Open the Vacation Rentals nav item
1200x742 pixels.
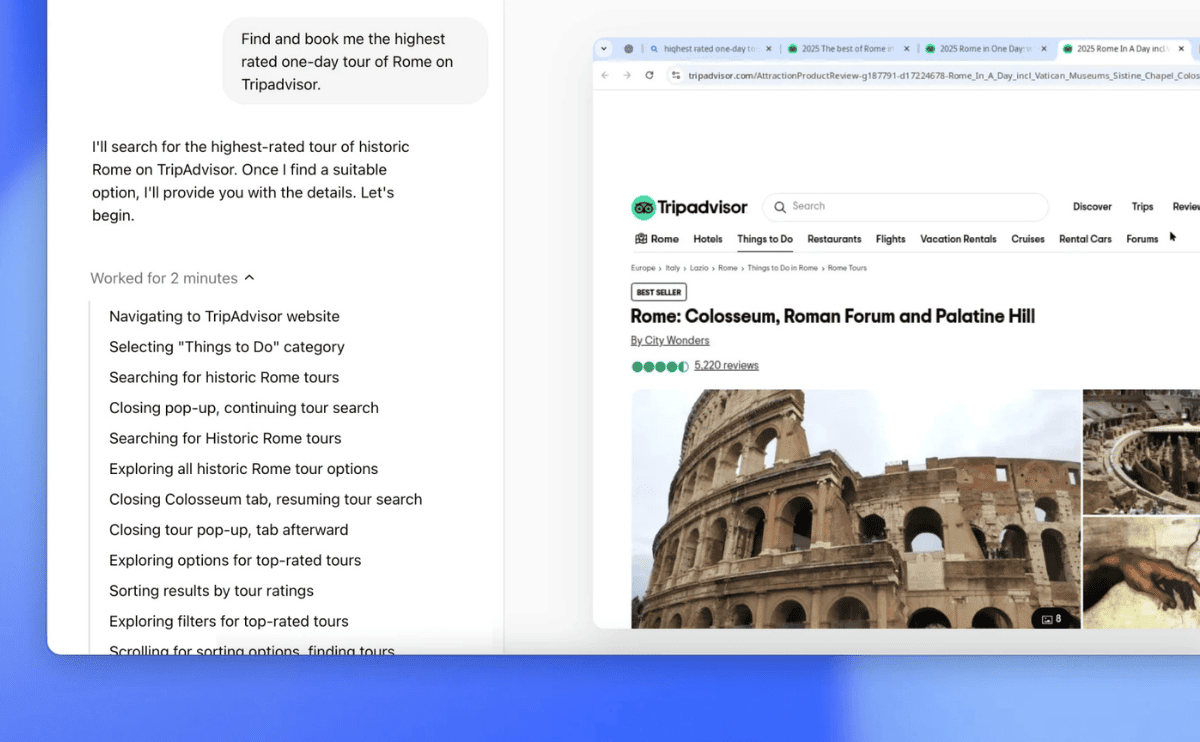tap(958, 239)
